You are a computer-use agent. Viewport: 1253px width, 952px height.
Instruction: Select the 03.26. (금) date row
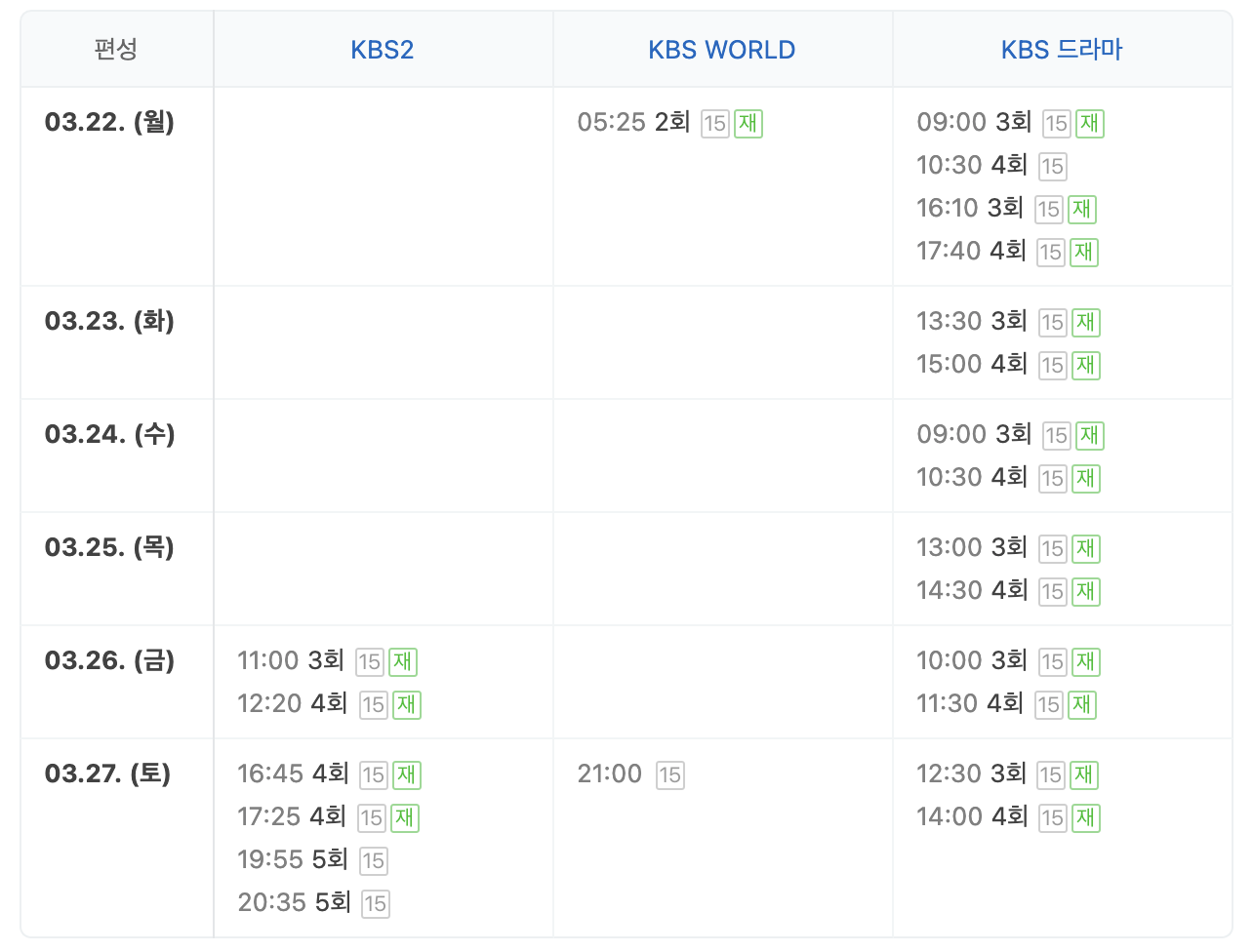109,660
